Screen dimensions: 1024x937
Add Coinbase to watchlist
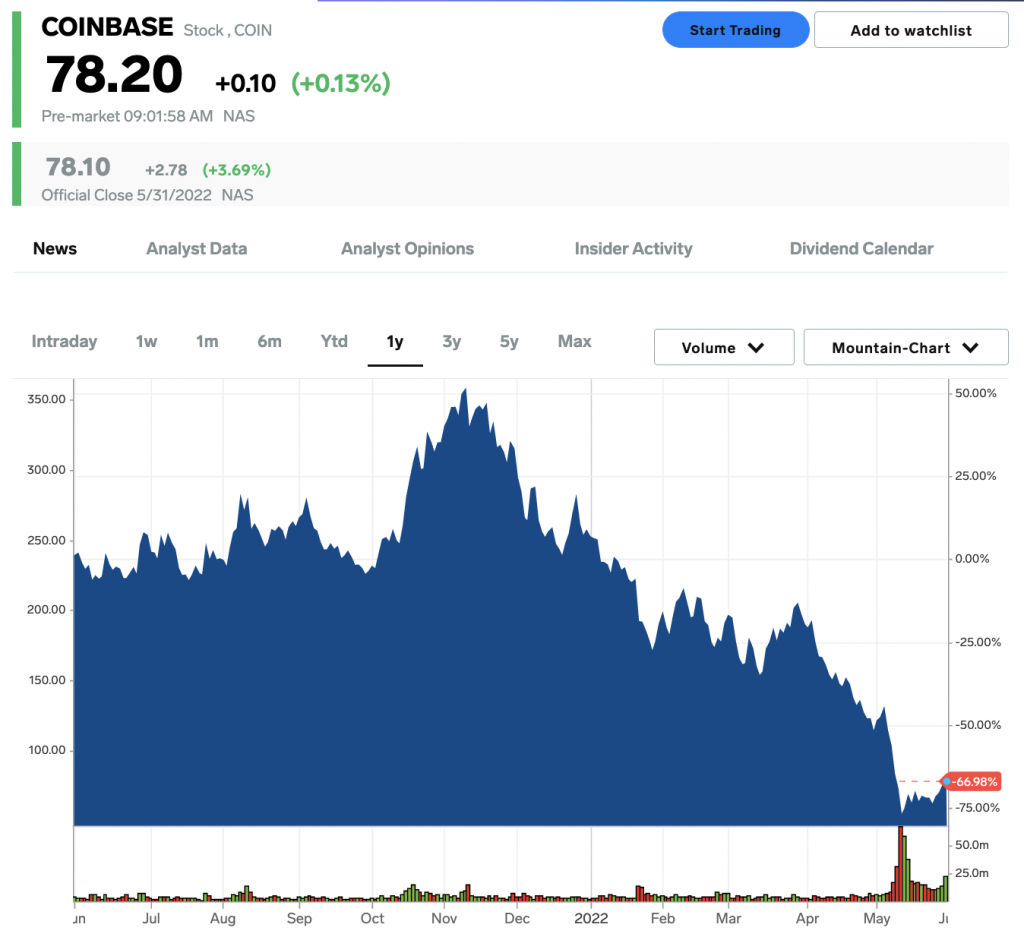point(911,30)
